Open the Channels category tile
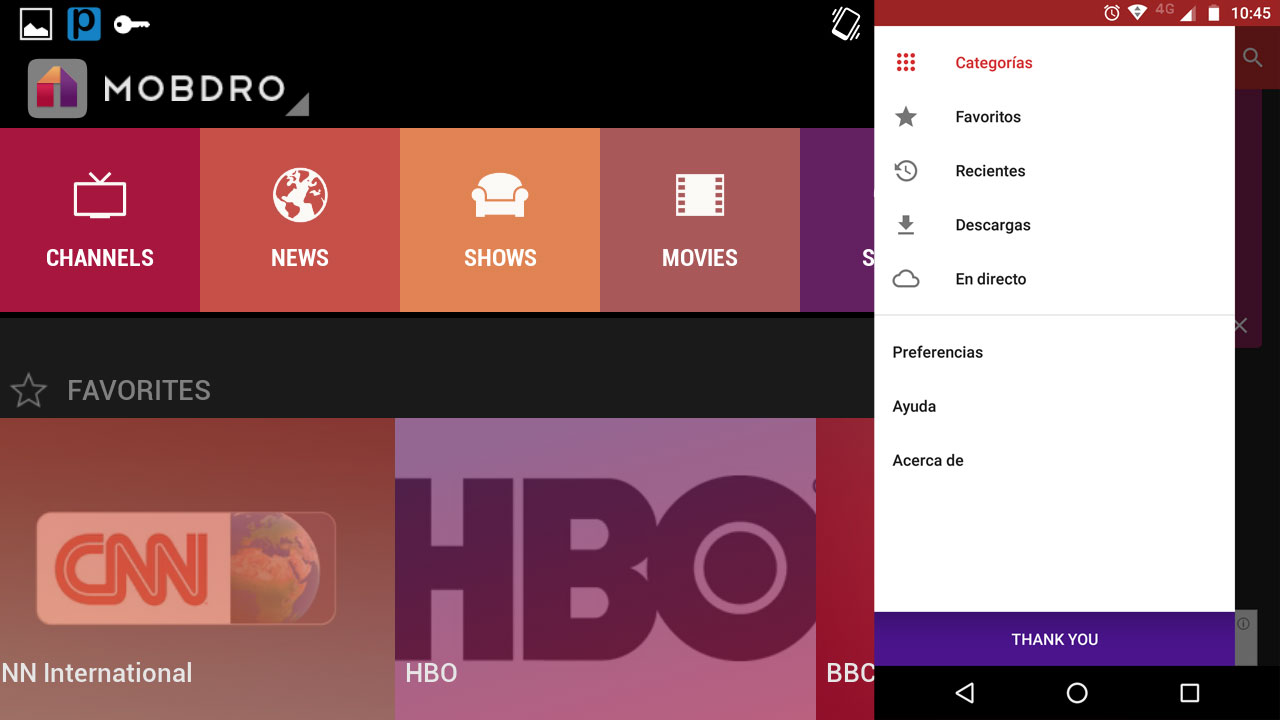Image resolution: width=1280 pixels, height=720 pixels. (100, 220)
